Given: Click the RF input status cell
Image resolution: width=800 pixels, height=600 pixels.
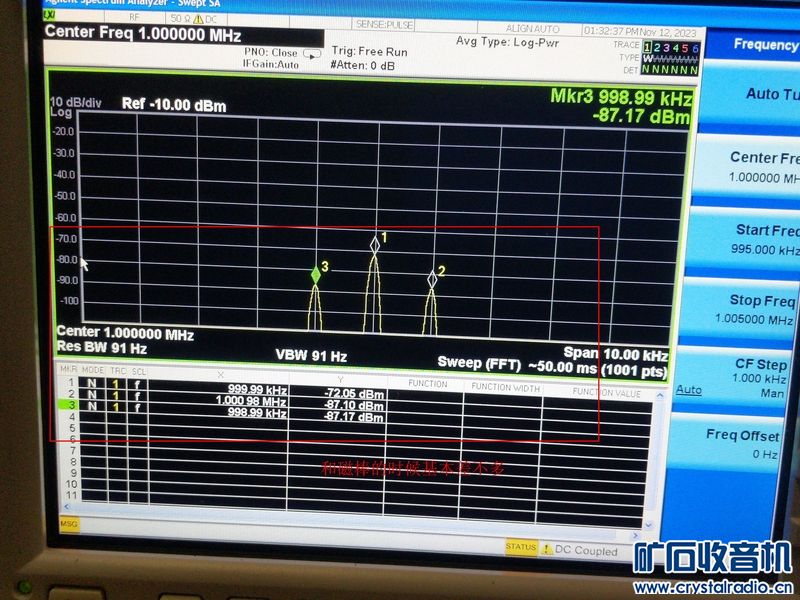Looking at the screenshot, I should click(x=134, y=17).
